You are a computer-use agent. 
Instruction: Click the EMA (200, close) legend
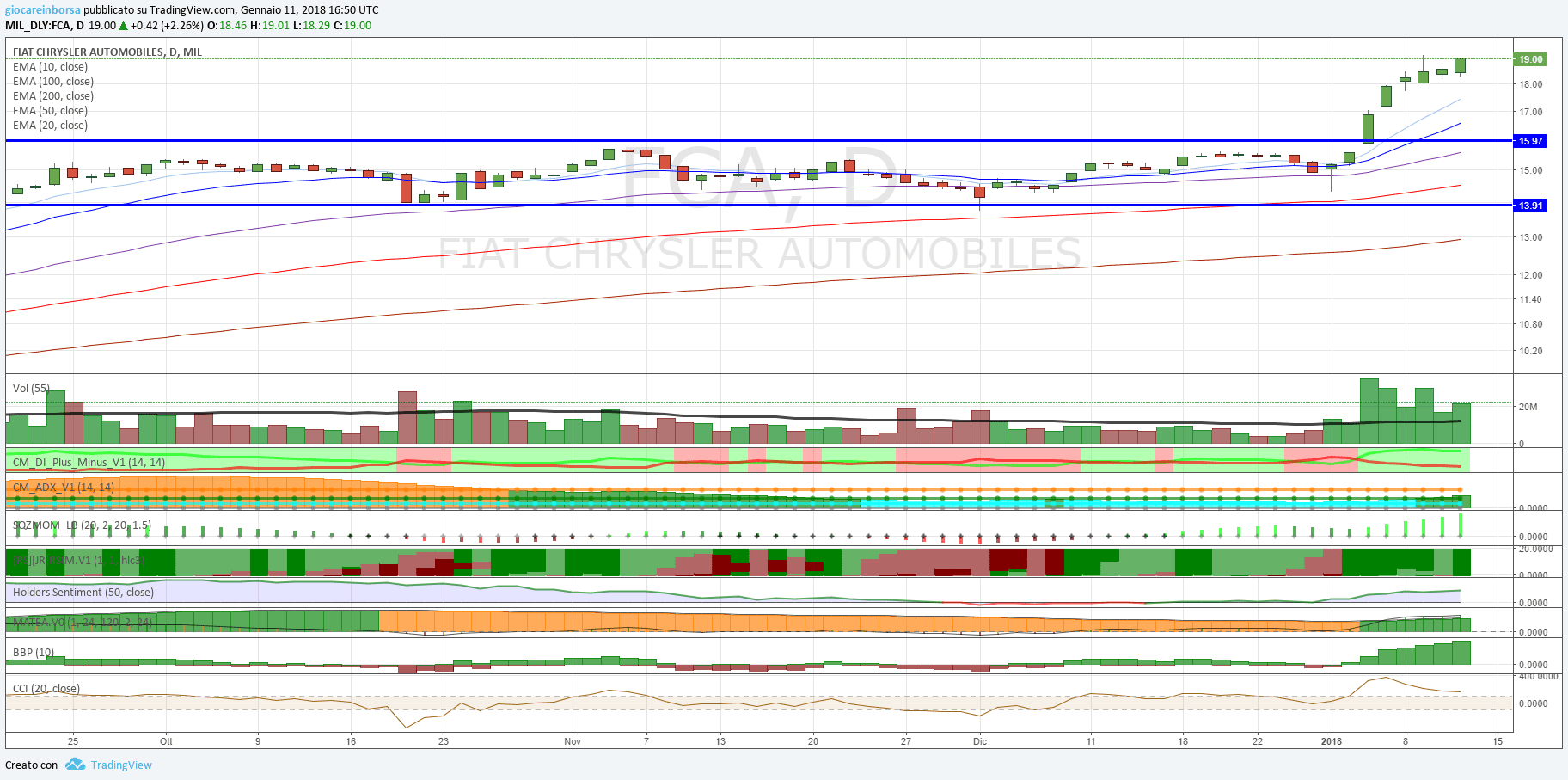coord(53,96)
